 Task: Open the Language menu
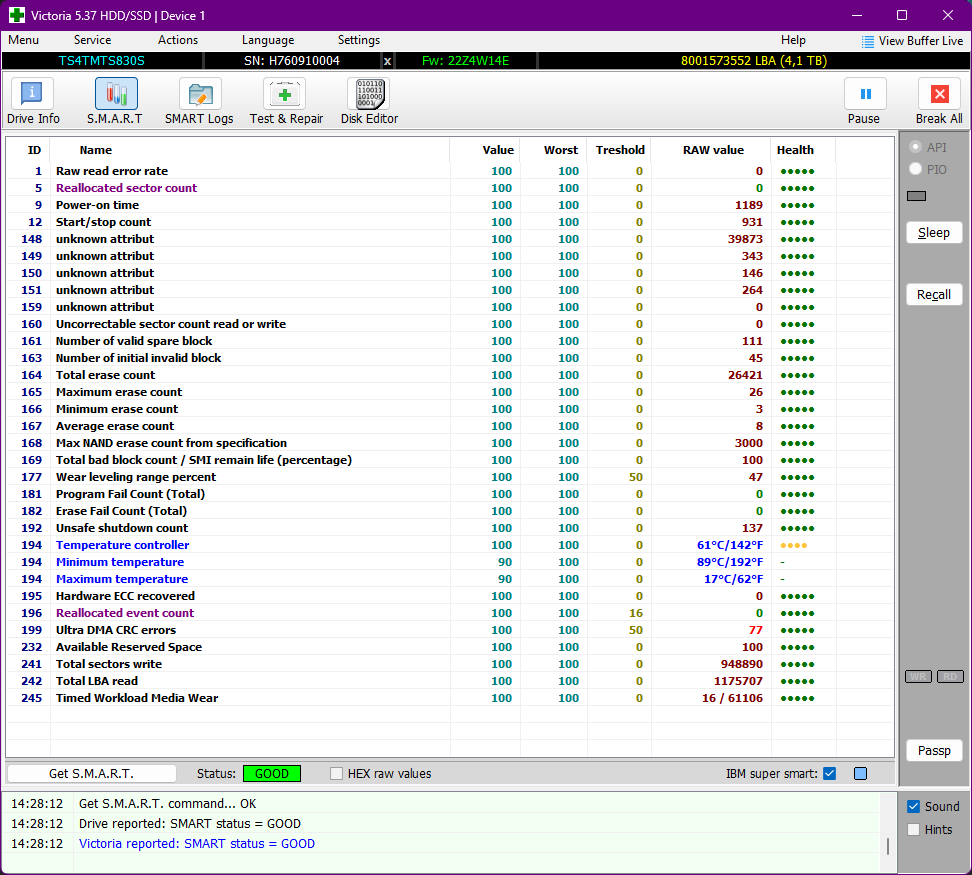(268, 40)
